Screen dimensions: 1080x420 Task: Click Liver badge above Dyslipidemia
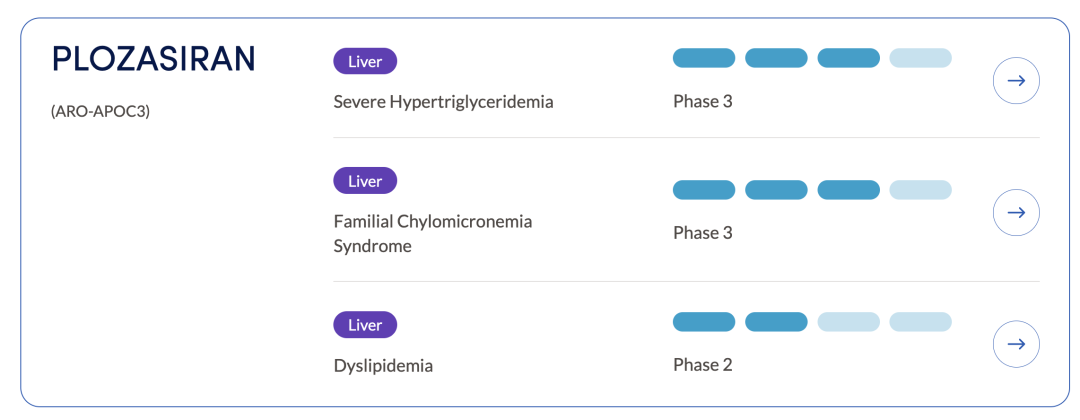(x=365, y=325)
